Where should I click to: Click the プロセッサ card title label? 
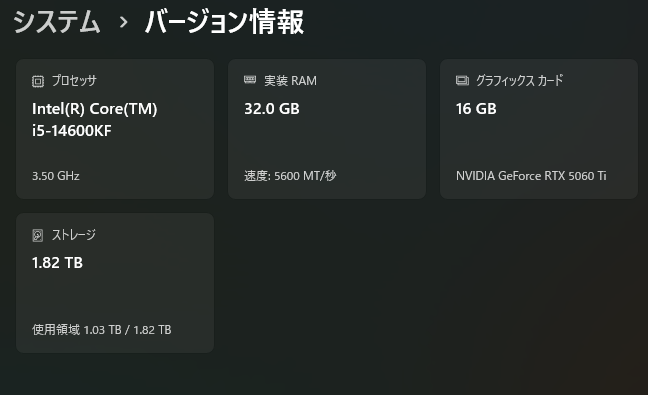pyautogui.click(x=74, y=81)
